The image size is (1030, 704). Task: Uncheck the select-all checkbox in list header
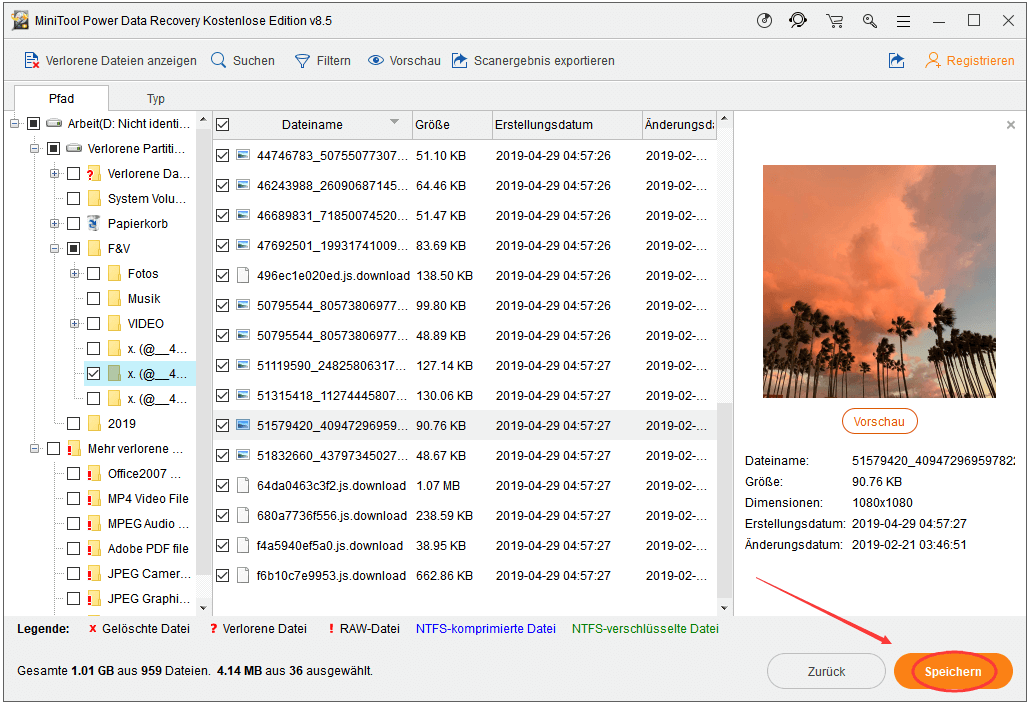tap(222, 124)
